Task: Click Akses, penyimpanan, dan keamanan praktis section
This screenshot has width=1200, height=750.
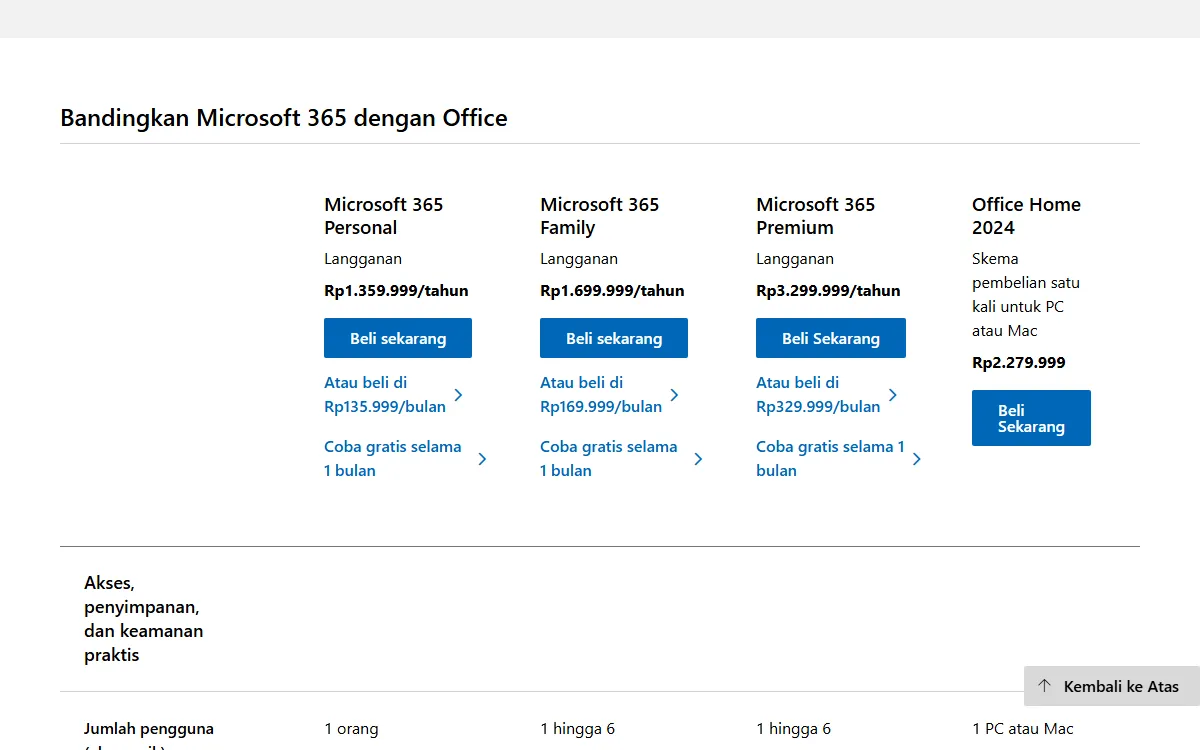Action: point(144,619)
